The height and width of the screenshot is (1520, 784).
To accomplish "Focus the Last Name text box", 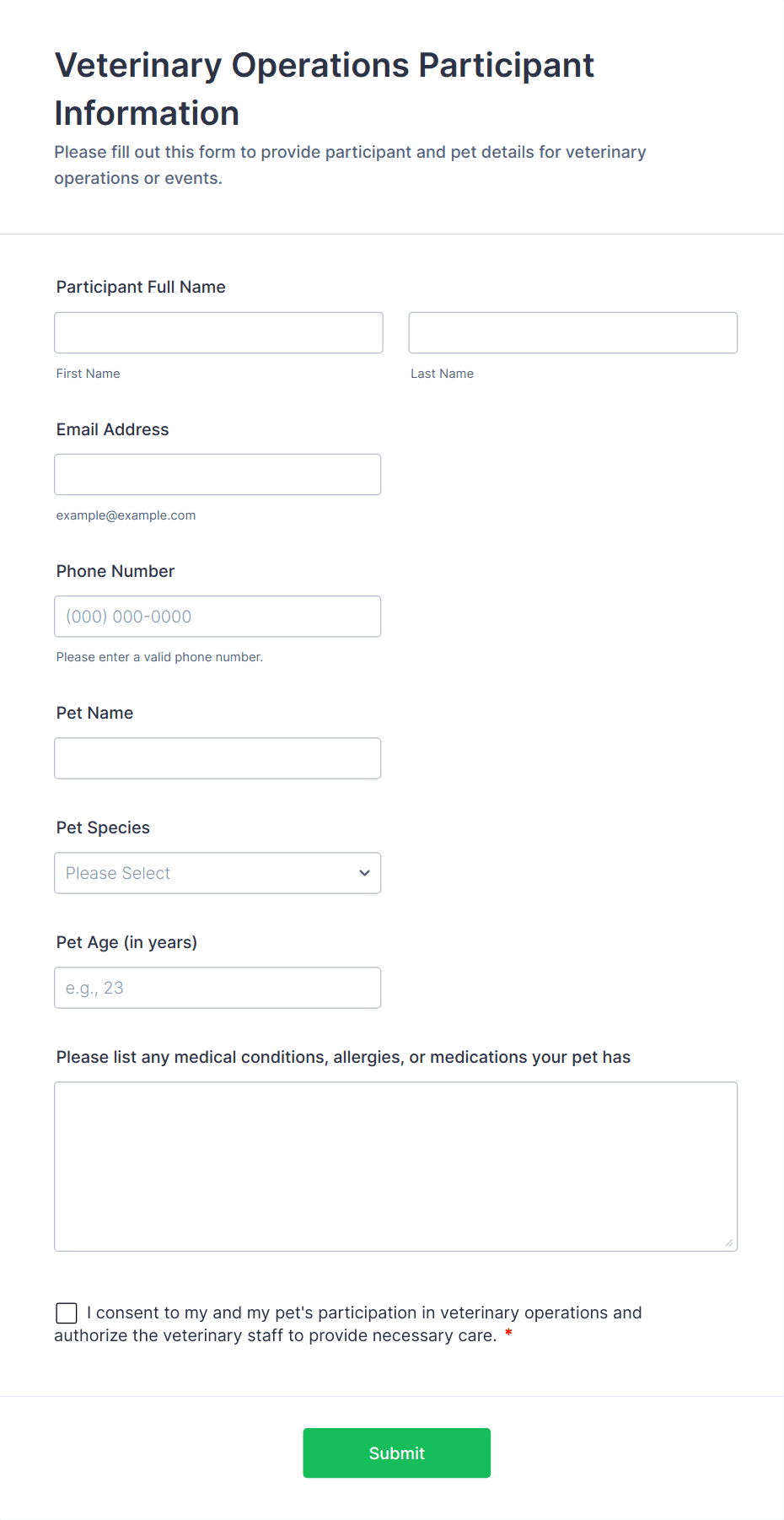I will pos(572,333).
